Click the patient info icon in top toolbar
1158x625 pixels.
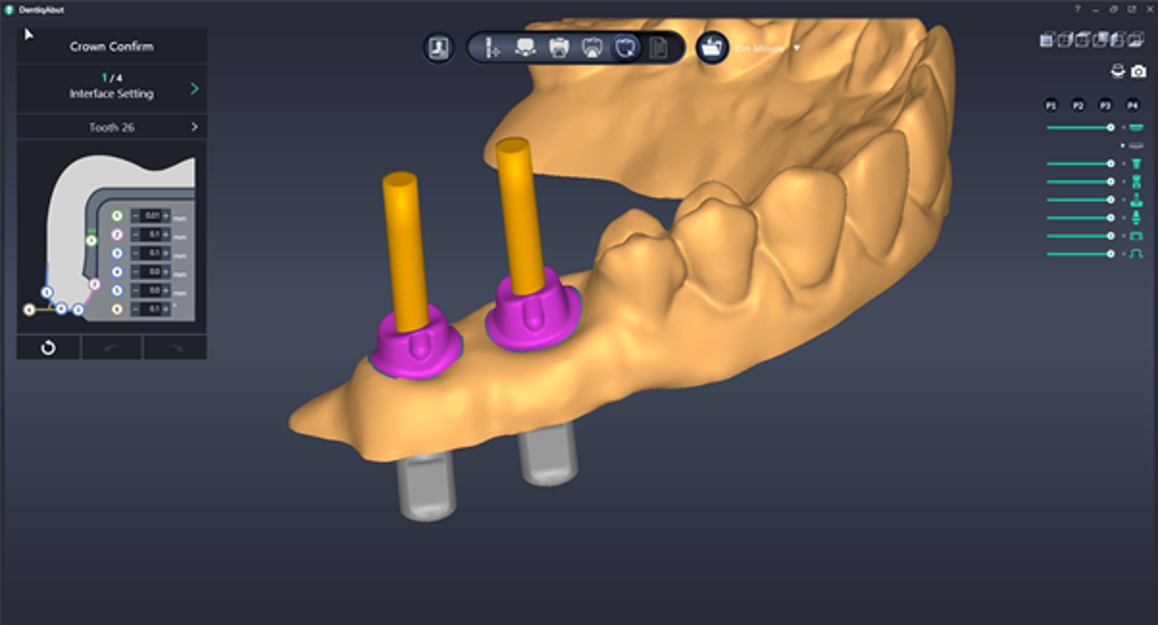coord(438,48)
